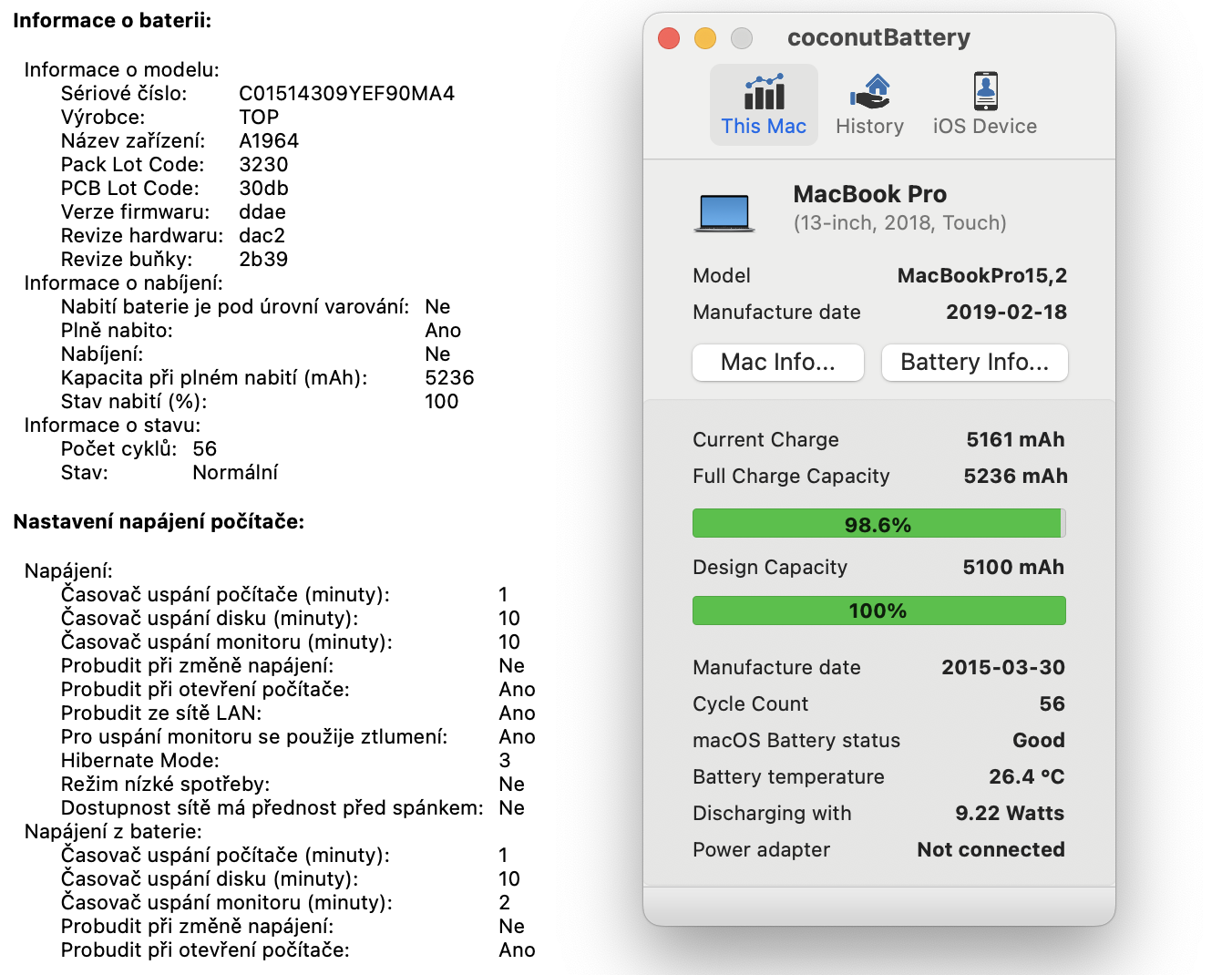This screenshot has width=1232, height=975.
Task: Select the Plně nabito value Ano
Action: (x=443, y=331)
